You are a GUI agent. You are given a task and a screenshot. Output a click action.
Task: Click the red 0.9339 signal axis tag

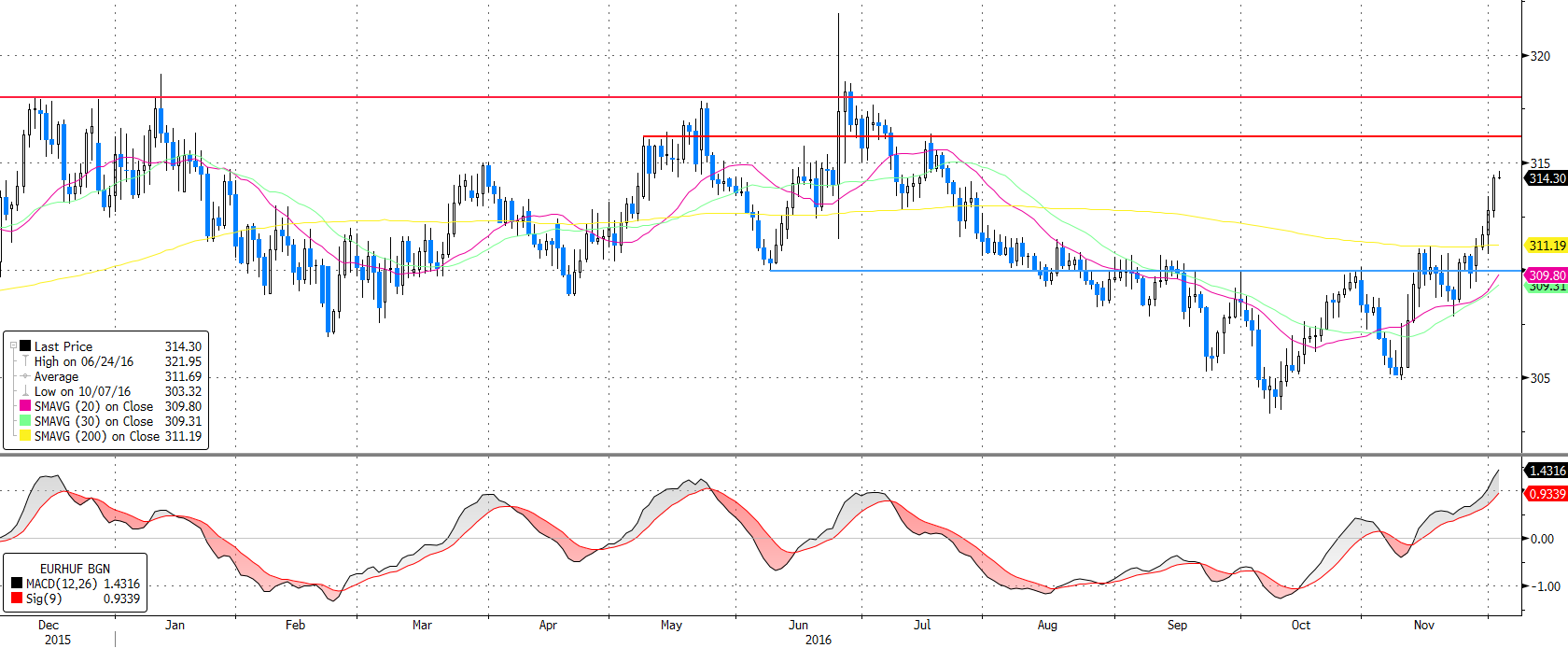(x=1547, y=494)
